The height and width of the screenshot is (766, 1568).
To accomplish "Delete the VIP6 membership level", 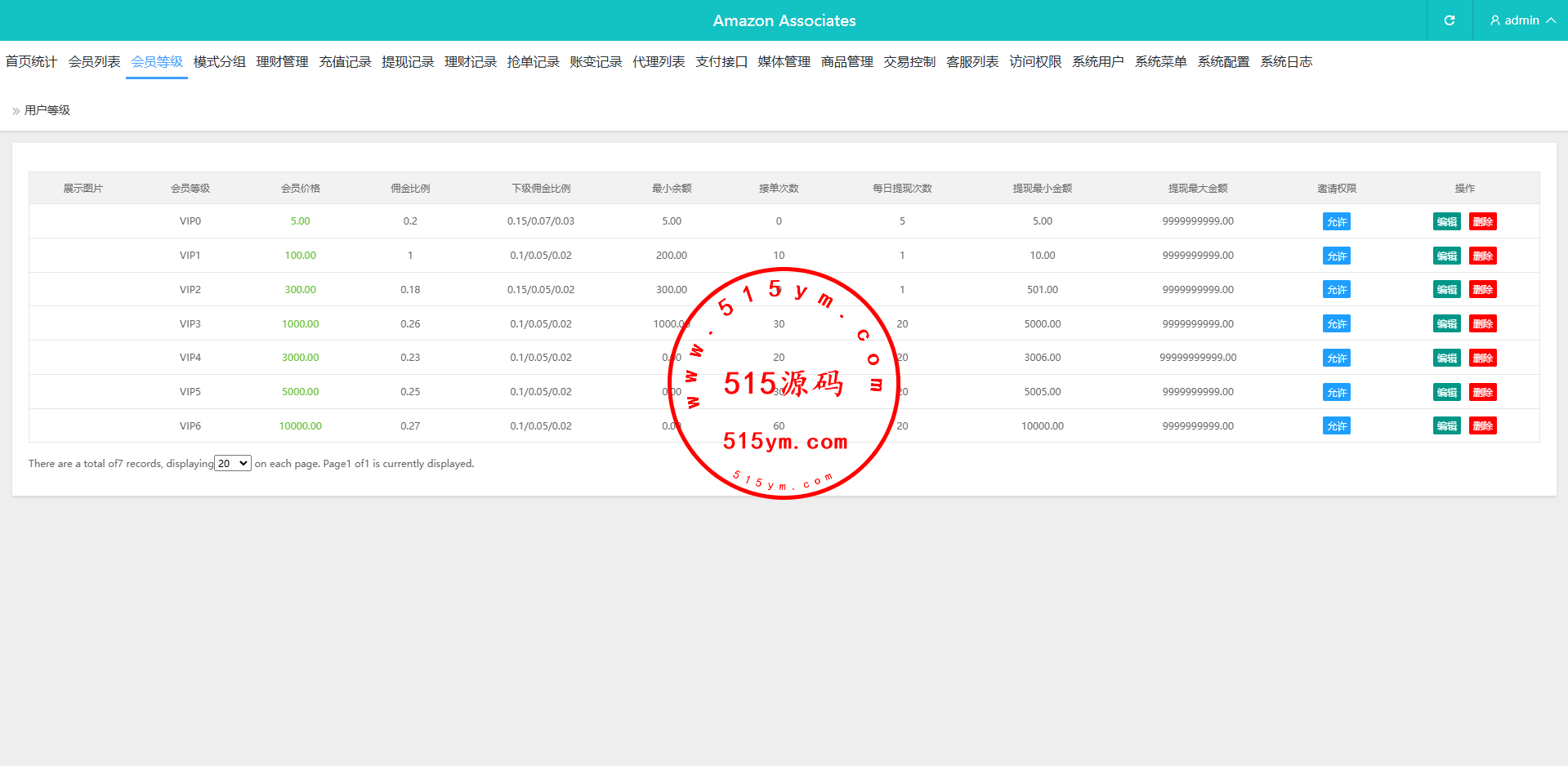I will pyautogui.click(x=1482, y=426).
